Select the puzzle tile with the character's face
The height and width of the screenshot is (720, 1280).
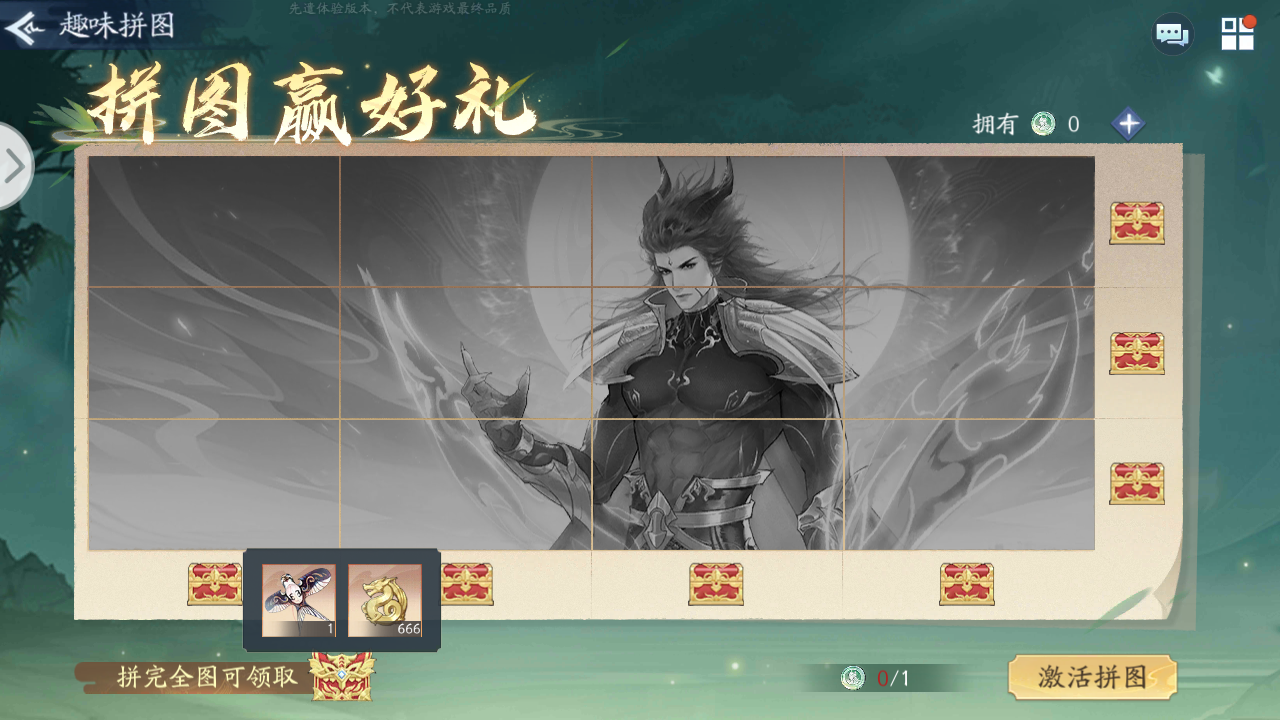point(718,221)
